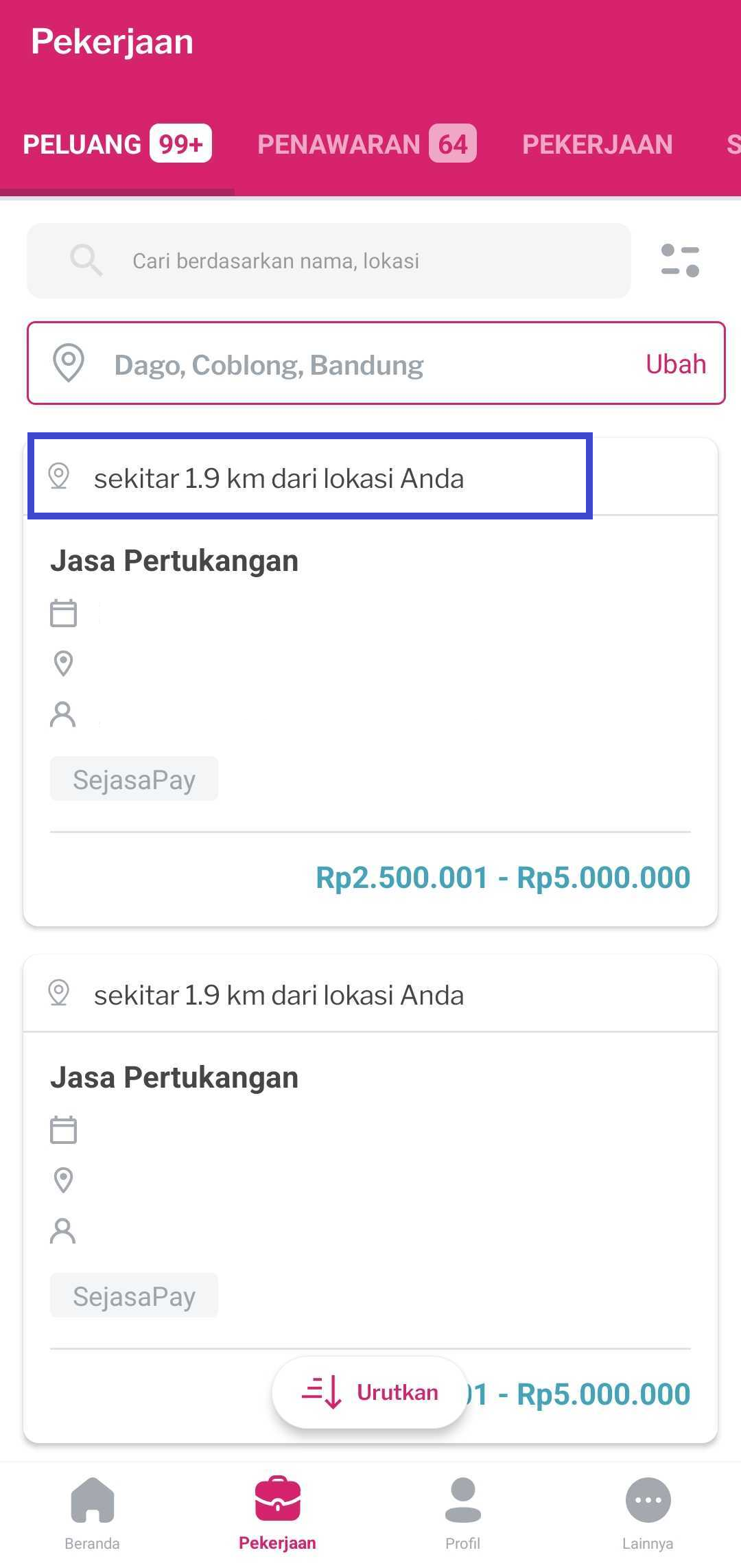The width and height of the screenshot is (741, 1568).
Task: Open the PEKERJAAN top tab
Action: (x=597, y=144)
